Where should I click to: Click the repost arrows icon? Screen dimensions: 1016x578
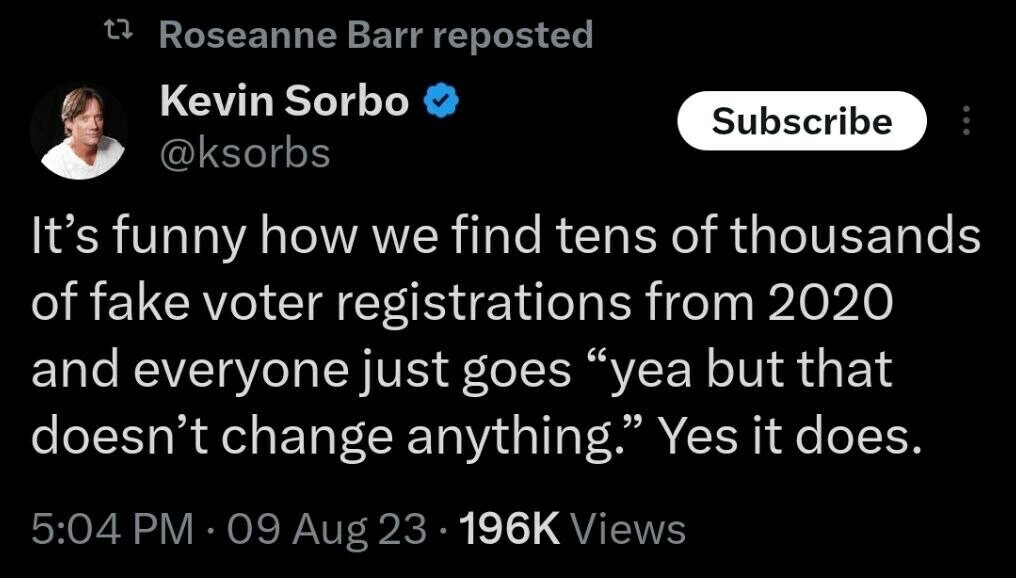(118, 36)
